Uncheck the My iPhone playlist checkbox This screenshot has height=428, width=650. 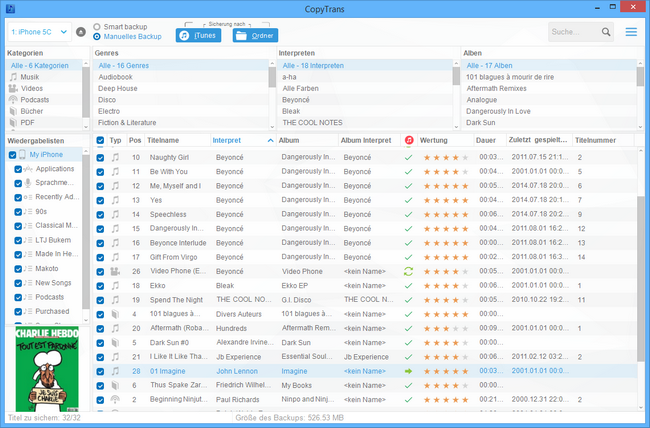coord(12,155)
